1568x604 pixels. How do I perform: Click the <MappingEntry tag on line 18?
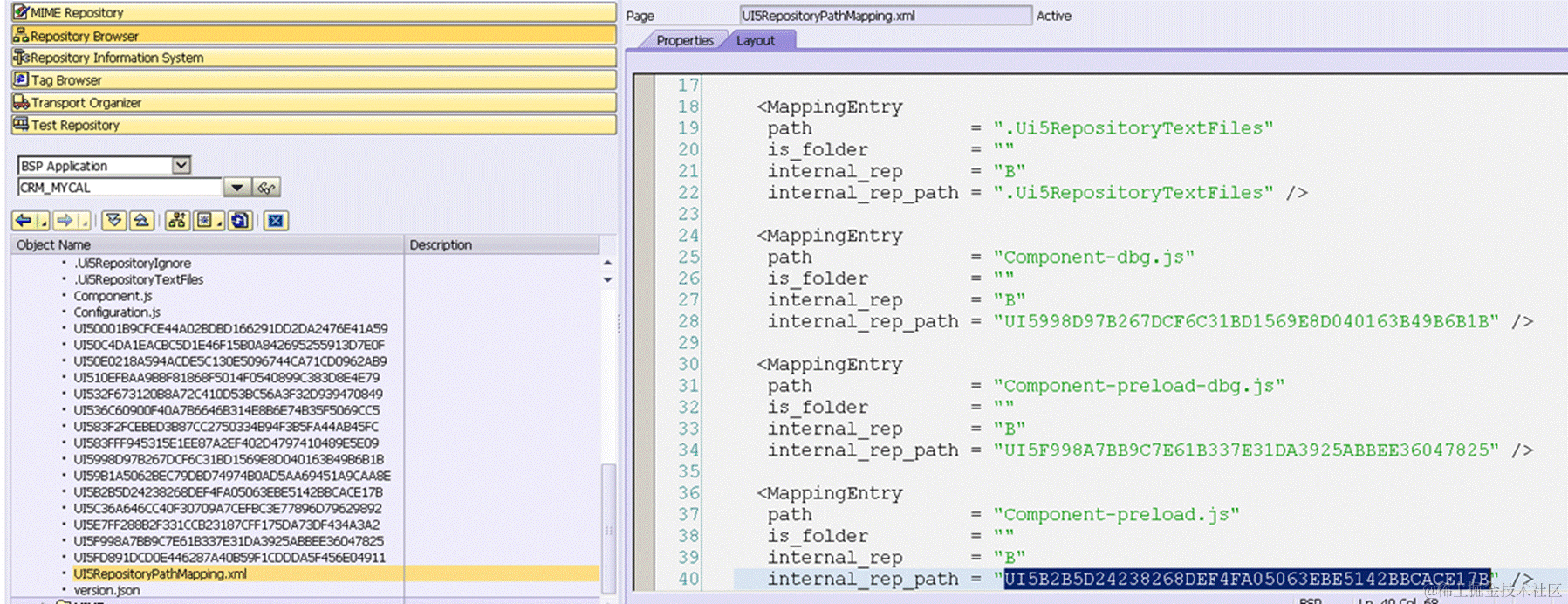(830, 107)
